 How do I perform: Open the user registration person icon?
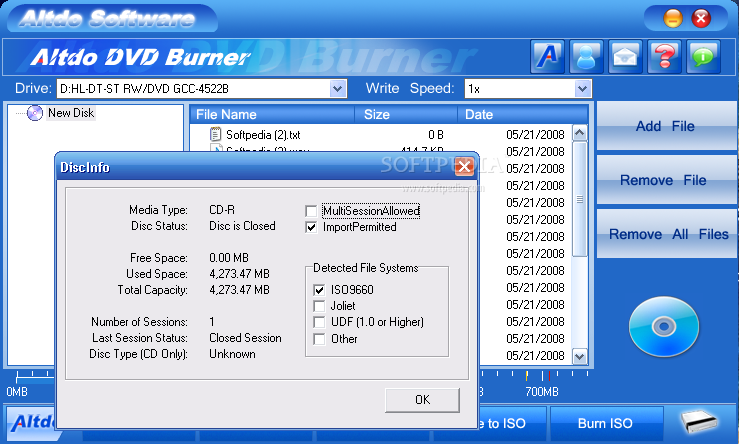click(x=586, y=57)
